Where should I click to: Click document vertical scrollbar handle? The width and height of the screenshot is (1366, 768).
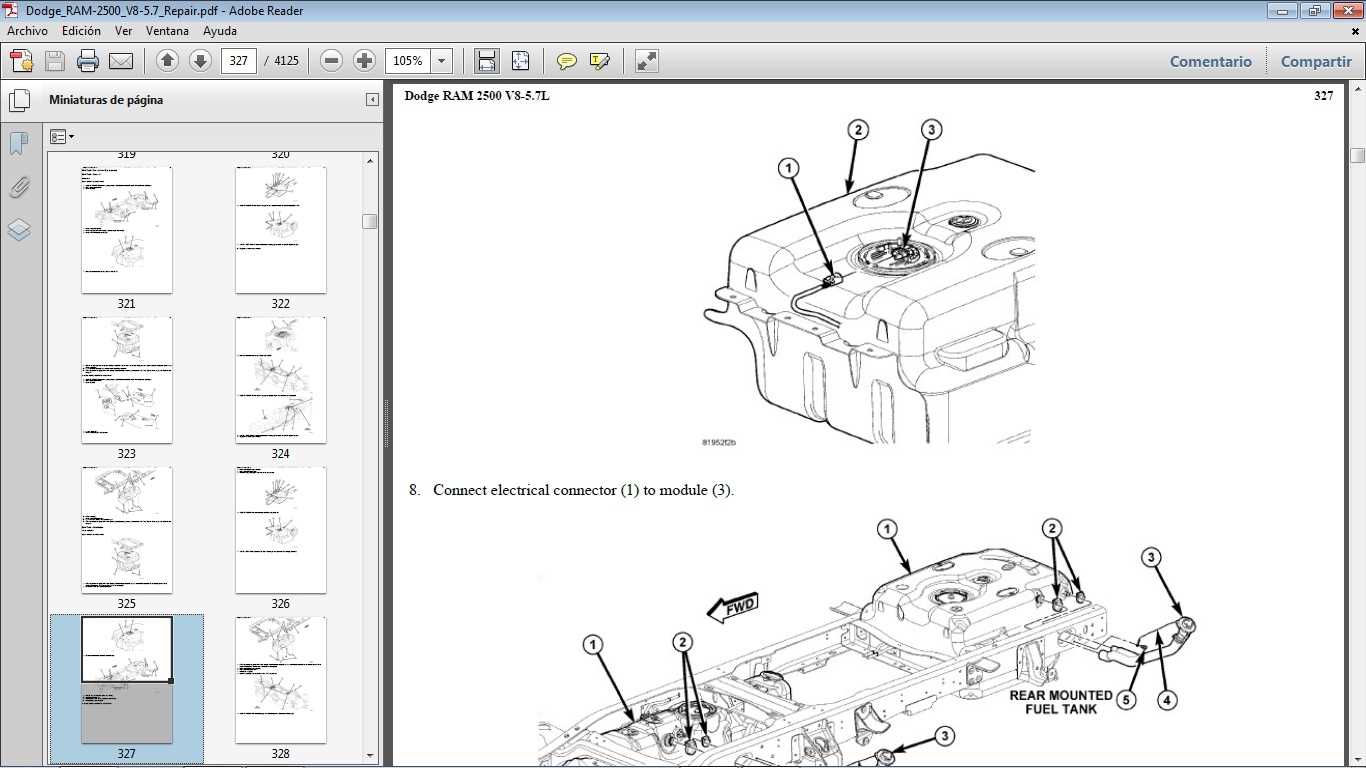[1357, 155]
